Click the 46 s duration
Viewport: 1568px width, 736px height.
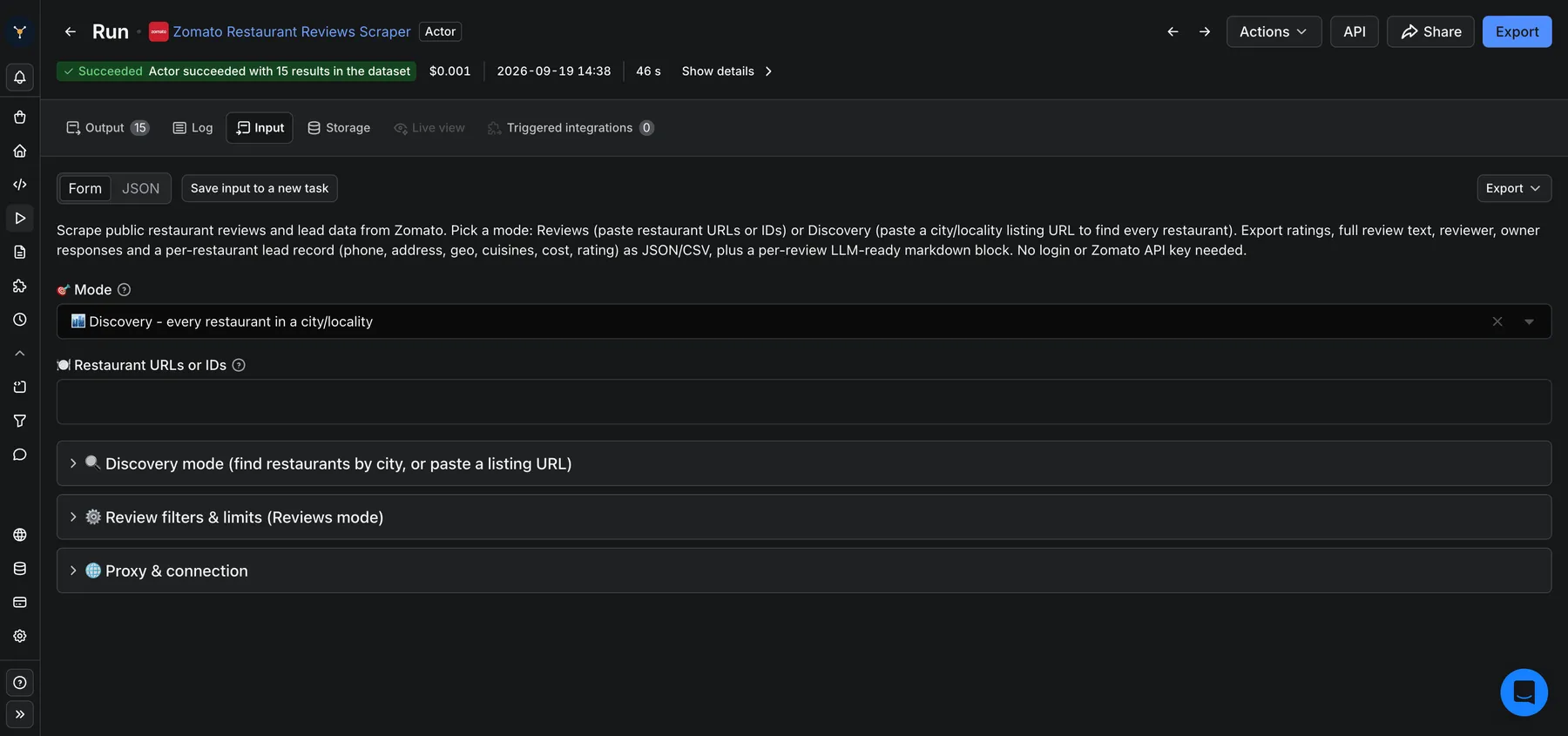pos(648,71)
